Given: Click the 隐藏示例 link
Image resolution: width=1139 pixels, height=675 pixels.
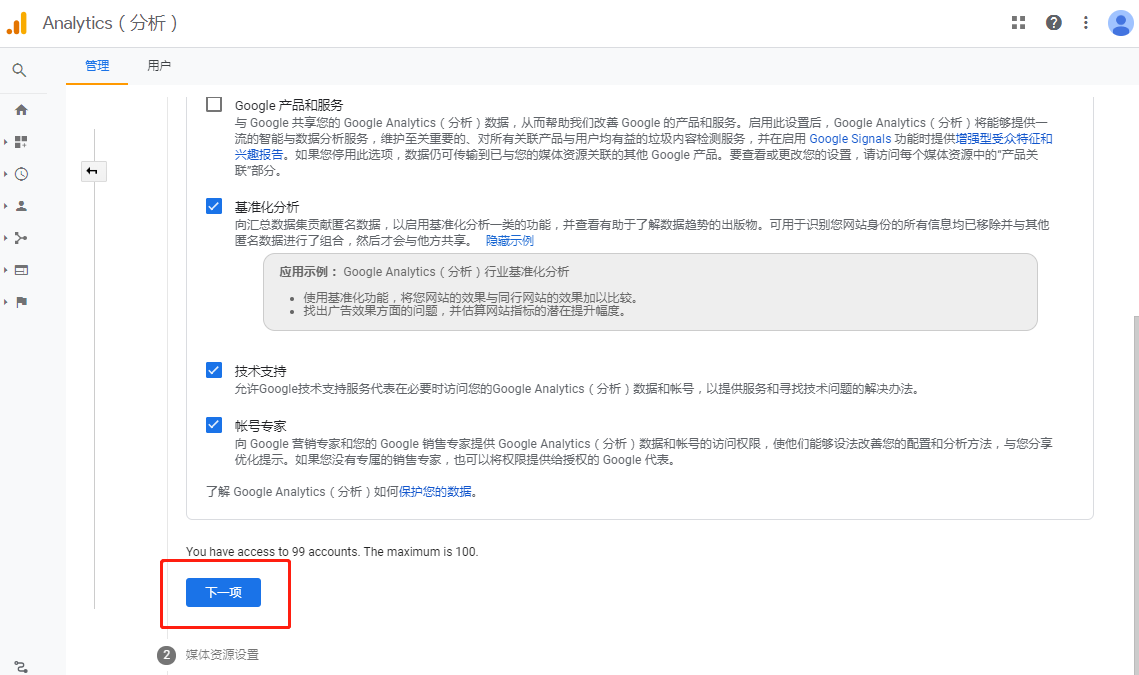Looking at the screenshot, I should (x=510, y=241).
